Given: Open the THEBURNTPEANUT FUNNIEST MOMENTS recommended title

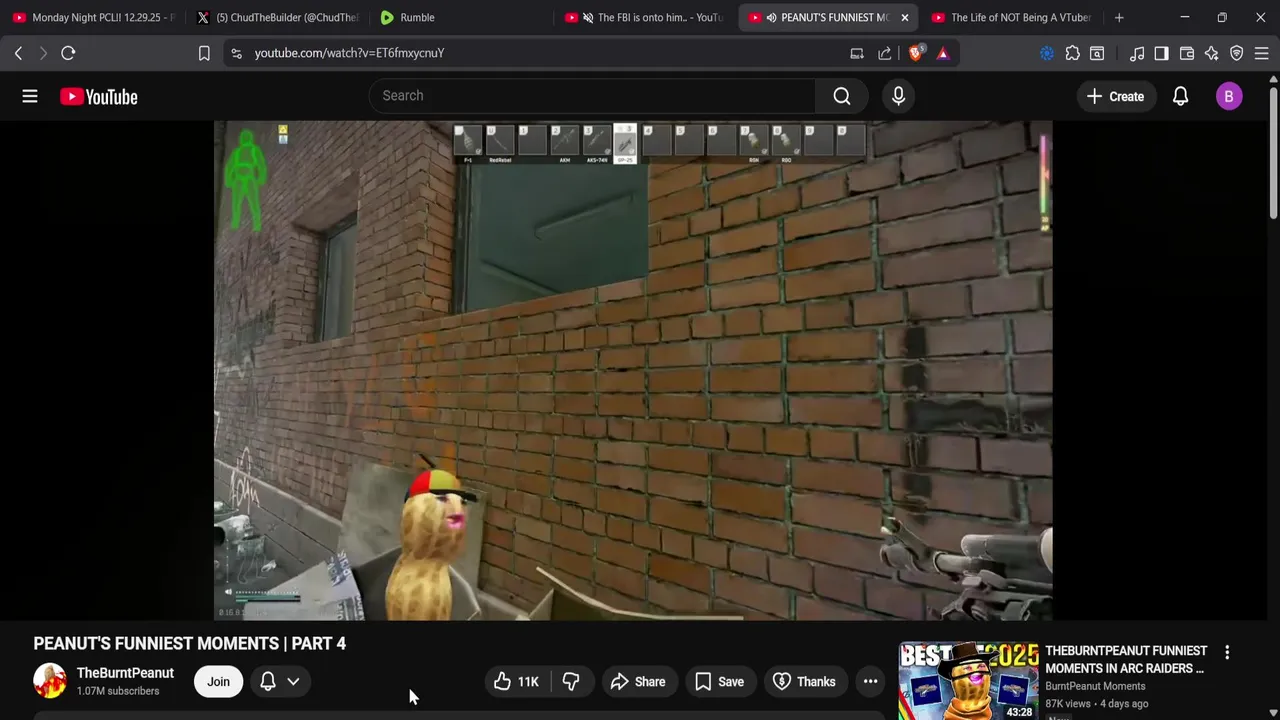Looking at the screenshot, I should (x=1126, y=659).
